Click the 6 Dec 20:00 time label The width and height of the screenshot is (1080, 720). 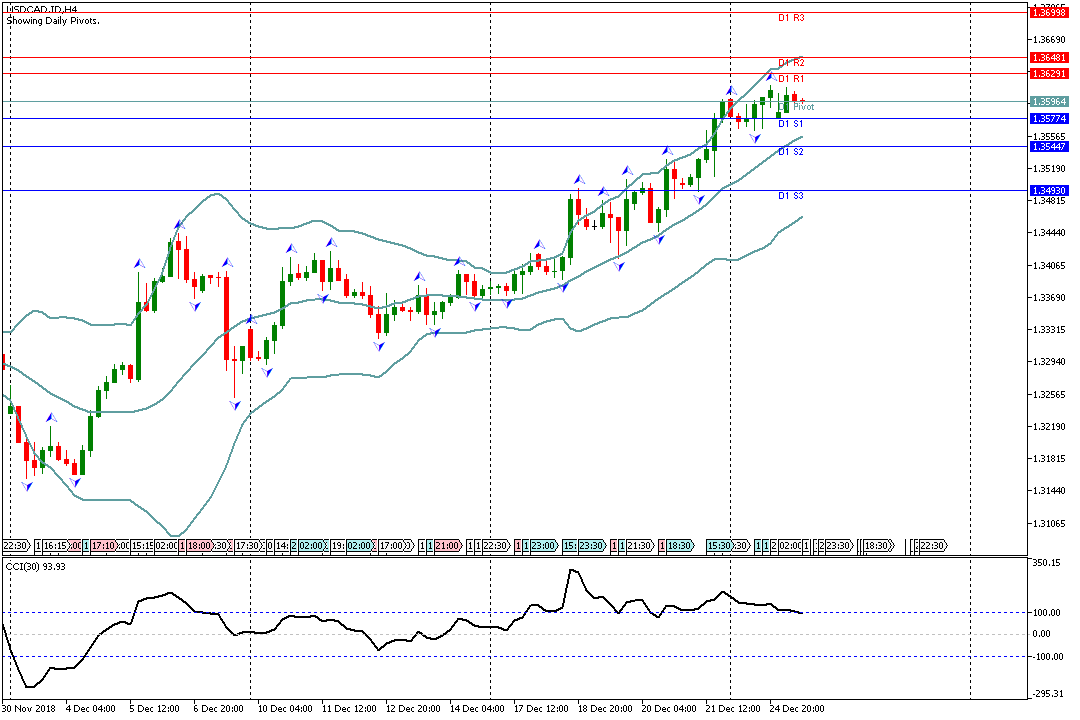(218, 708)
